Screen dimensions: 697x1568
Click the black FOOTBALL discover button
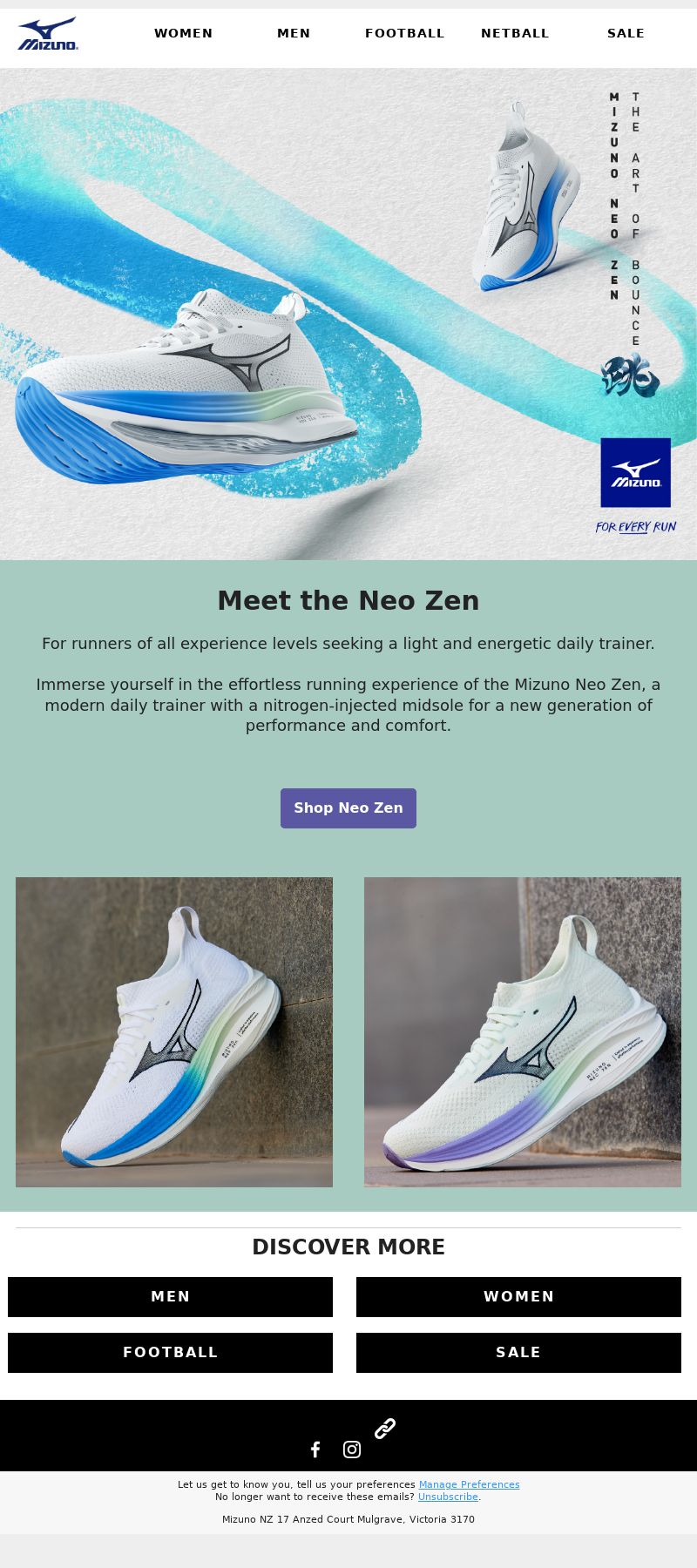coord(171,1352)
